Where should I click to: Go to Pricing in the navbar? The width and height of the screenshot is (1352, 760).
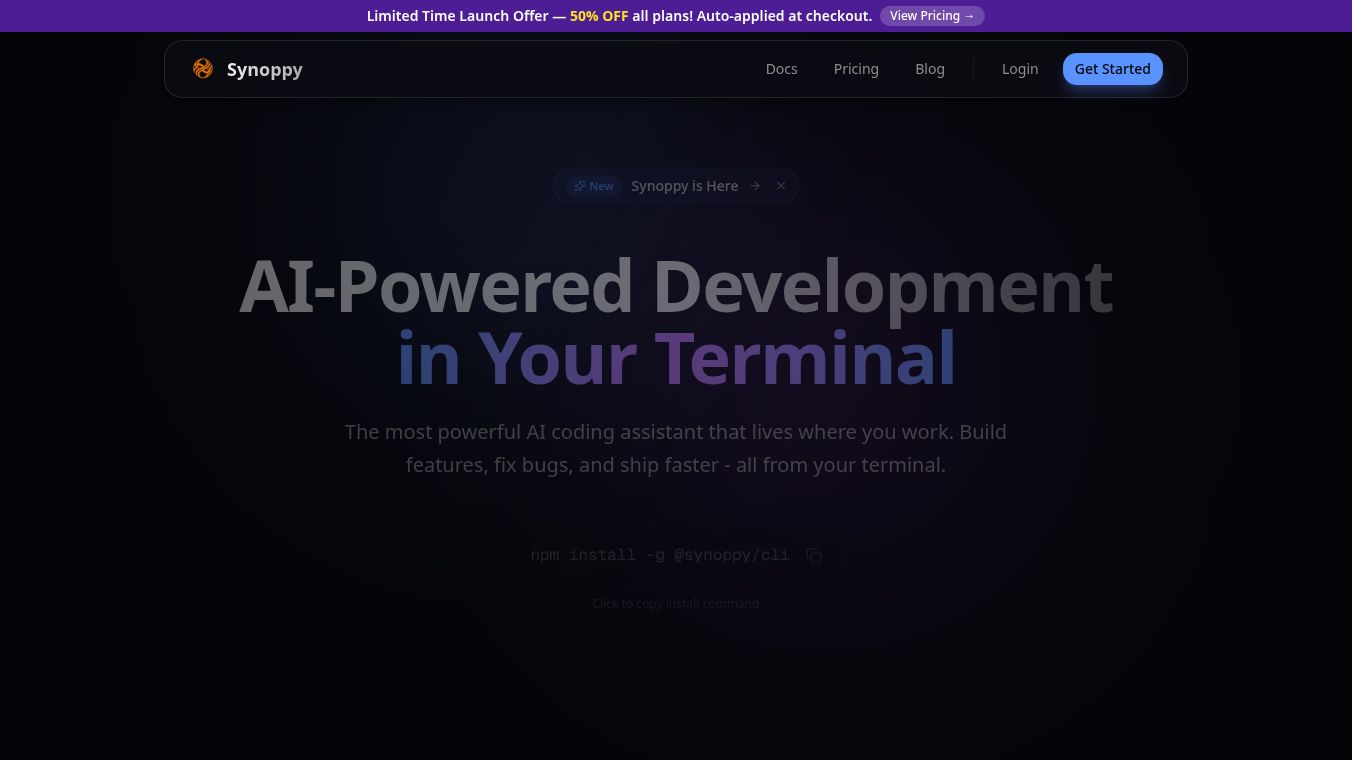click(856, 69)
